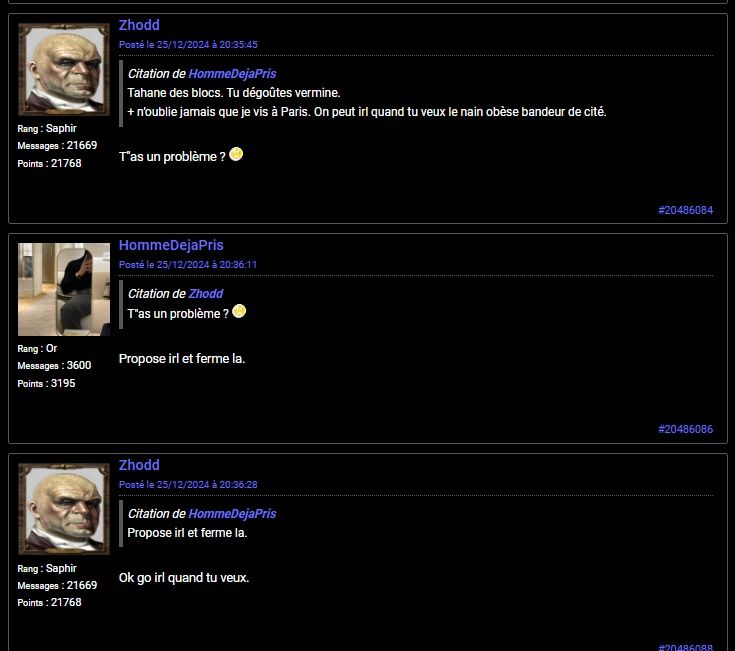Click the post date 20:36:11
Screen dimensions: 735x651
click(188, 264)
